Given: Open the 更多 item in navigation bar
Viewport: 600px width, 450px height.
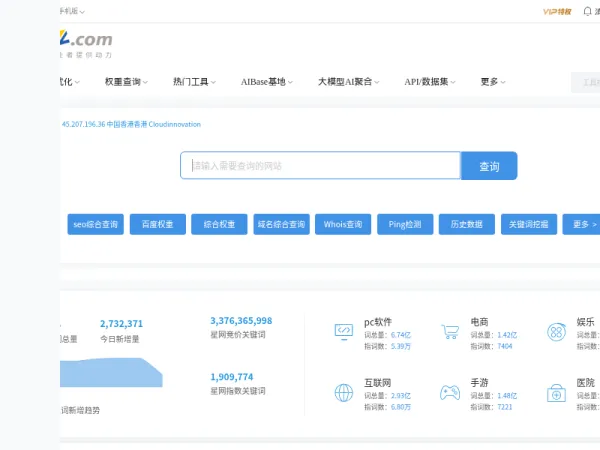Looking at the screenshot, I should [x=489, y=82].
